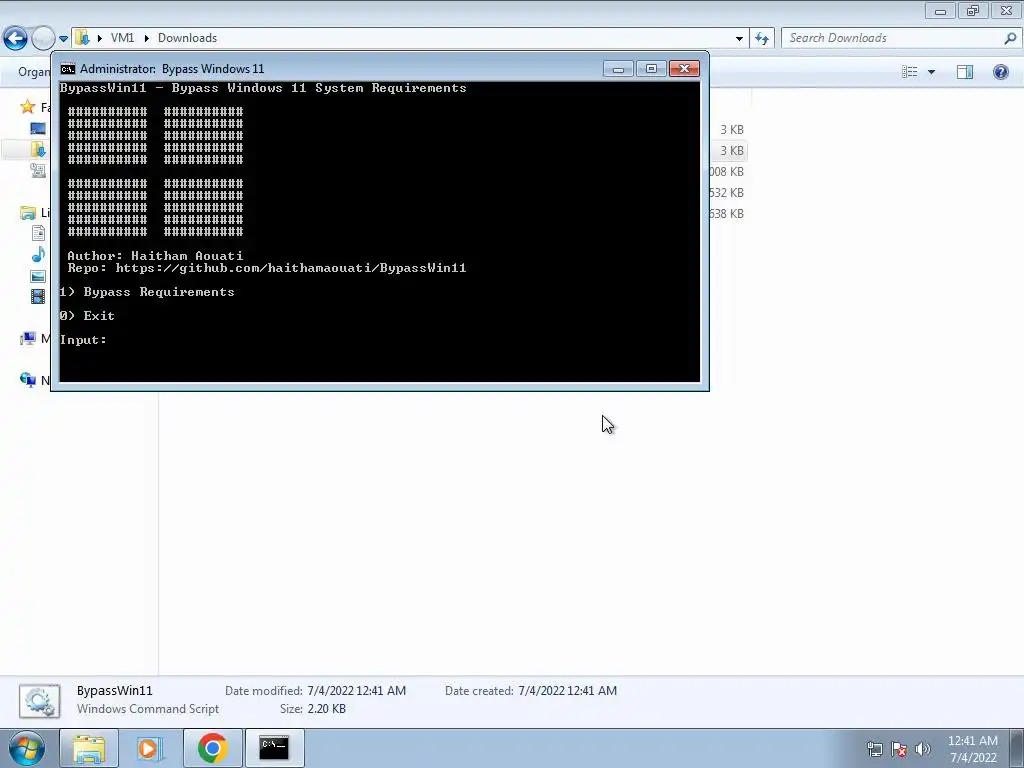Close the Bypass Windows 11 console

click(x=684, y=69)
